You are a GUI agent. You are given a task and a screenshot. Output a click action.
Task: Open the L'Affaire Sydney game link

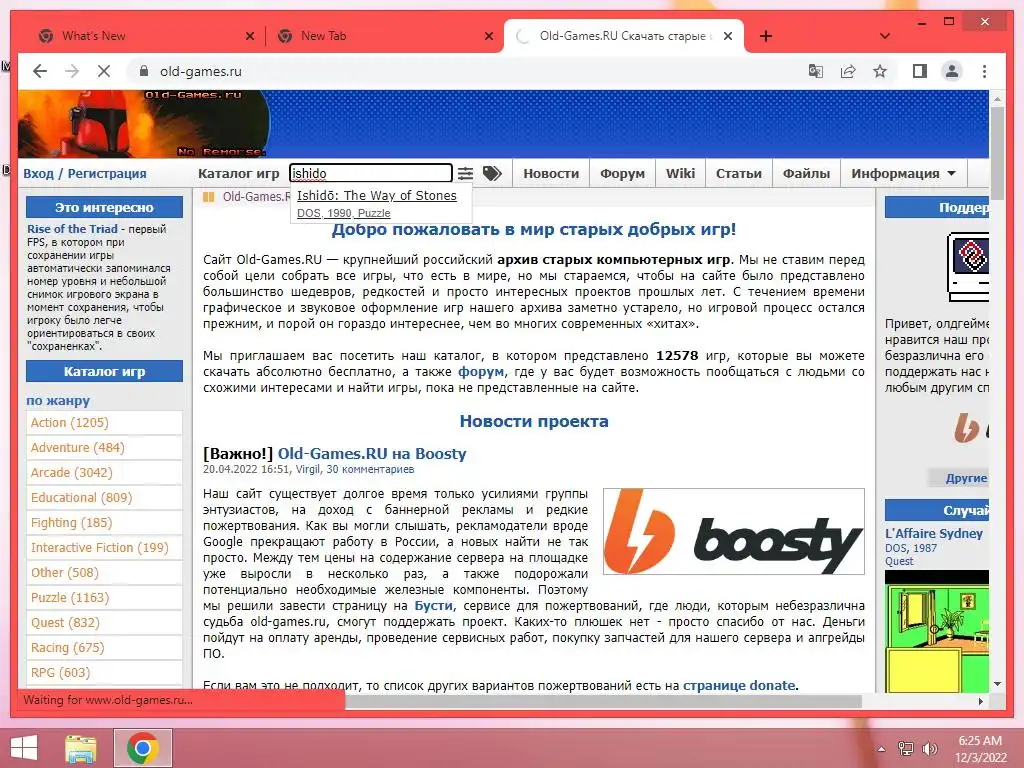tap(934, 533)
